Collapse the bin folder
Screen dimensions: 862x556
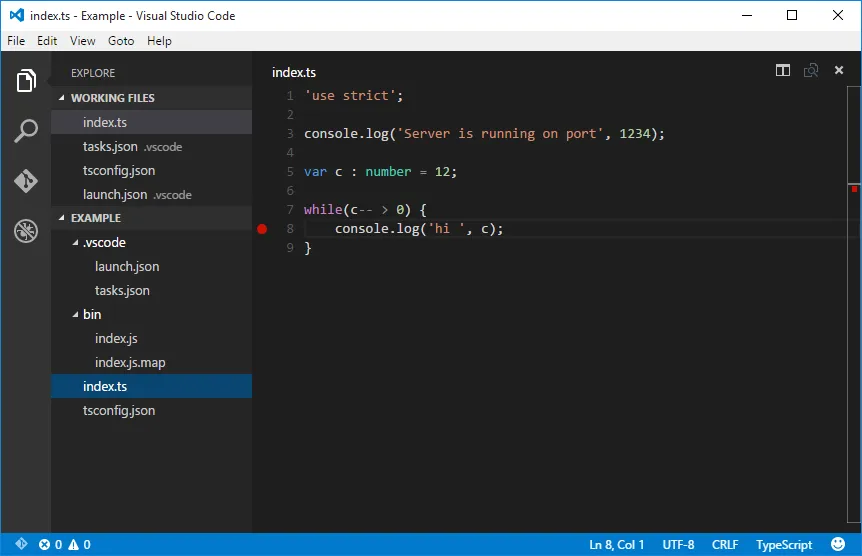pos(76,314)
